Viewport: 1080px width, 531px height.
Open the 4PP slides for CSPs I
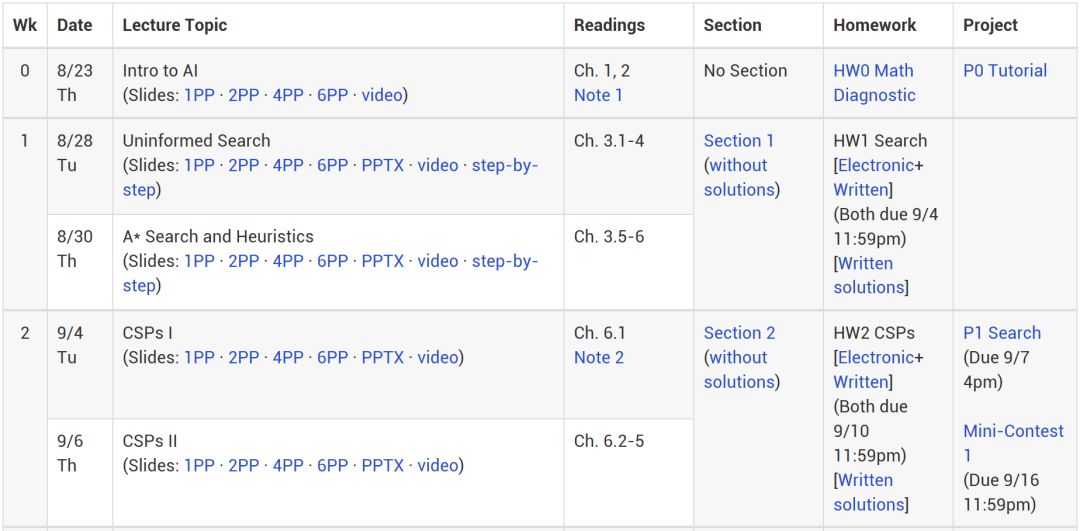[288, 357]
